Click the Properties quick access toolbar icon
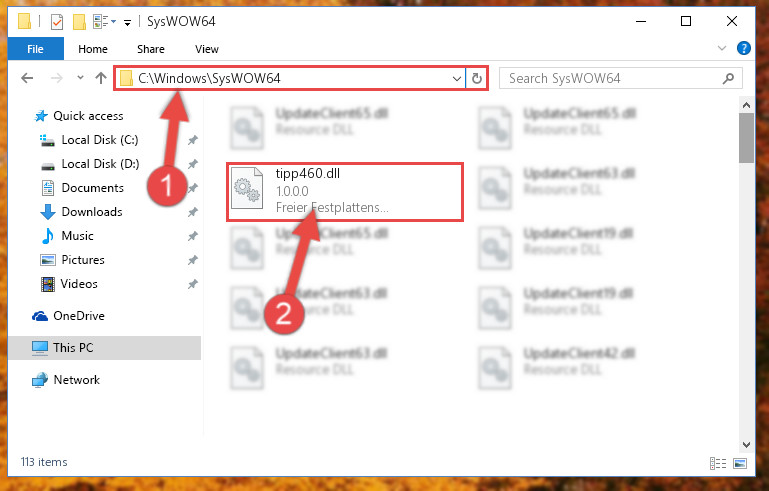The width and height of the screenshot is (769, 491). 57,22
